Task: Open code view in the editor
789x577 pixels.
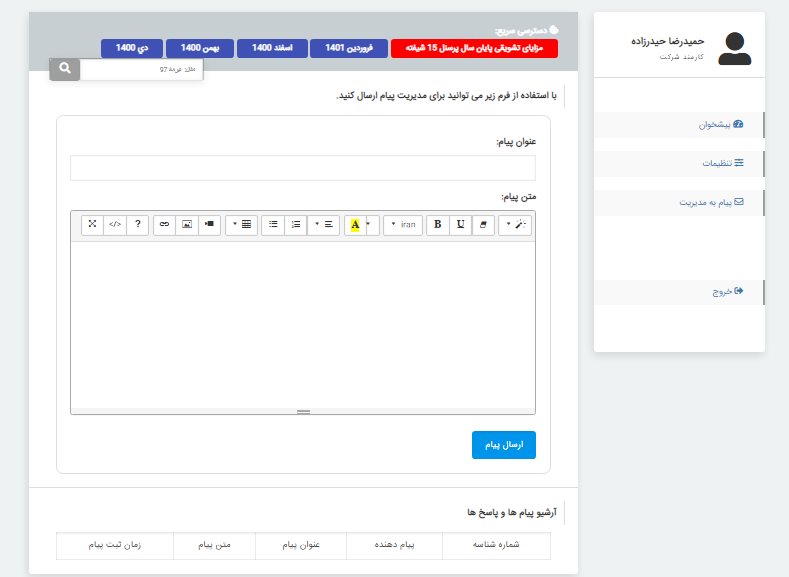Action: (115, 224)
